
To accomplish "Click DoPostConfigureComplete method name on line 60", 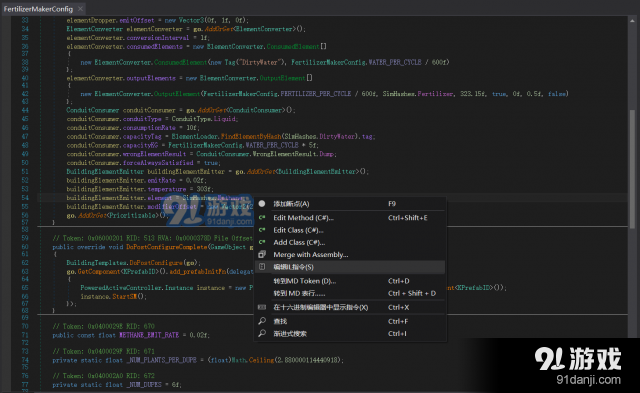I will (x=167, y=247).
